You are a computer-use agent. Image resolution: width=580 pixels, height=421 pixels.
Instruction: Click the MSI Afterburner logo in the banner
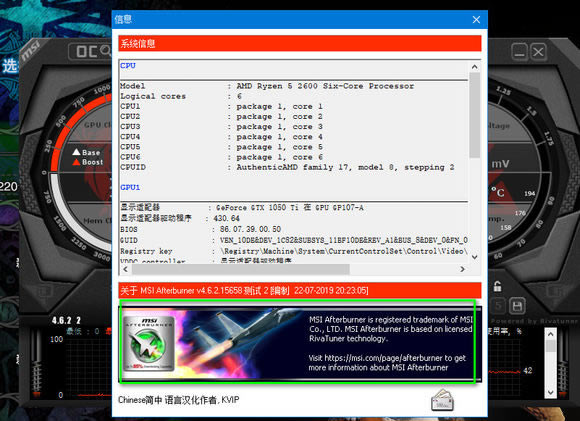point(149,344)
